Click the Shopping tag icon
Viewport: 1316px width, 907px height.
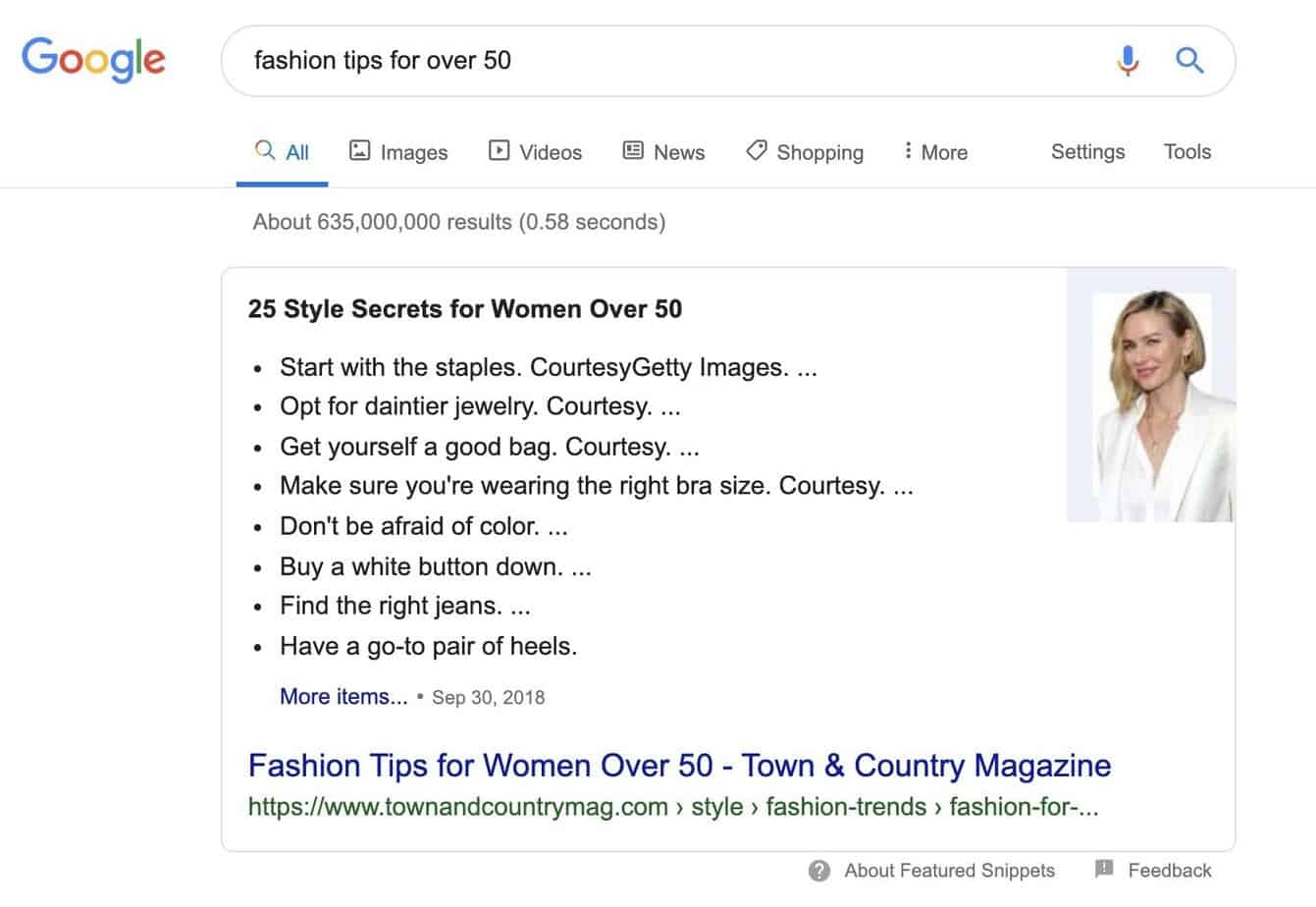click(756, 151)
